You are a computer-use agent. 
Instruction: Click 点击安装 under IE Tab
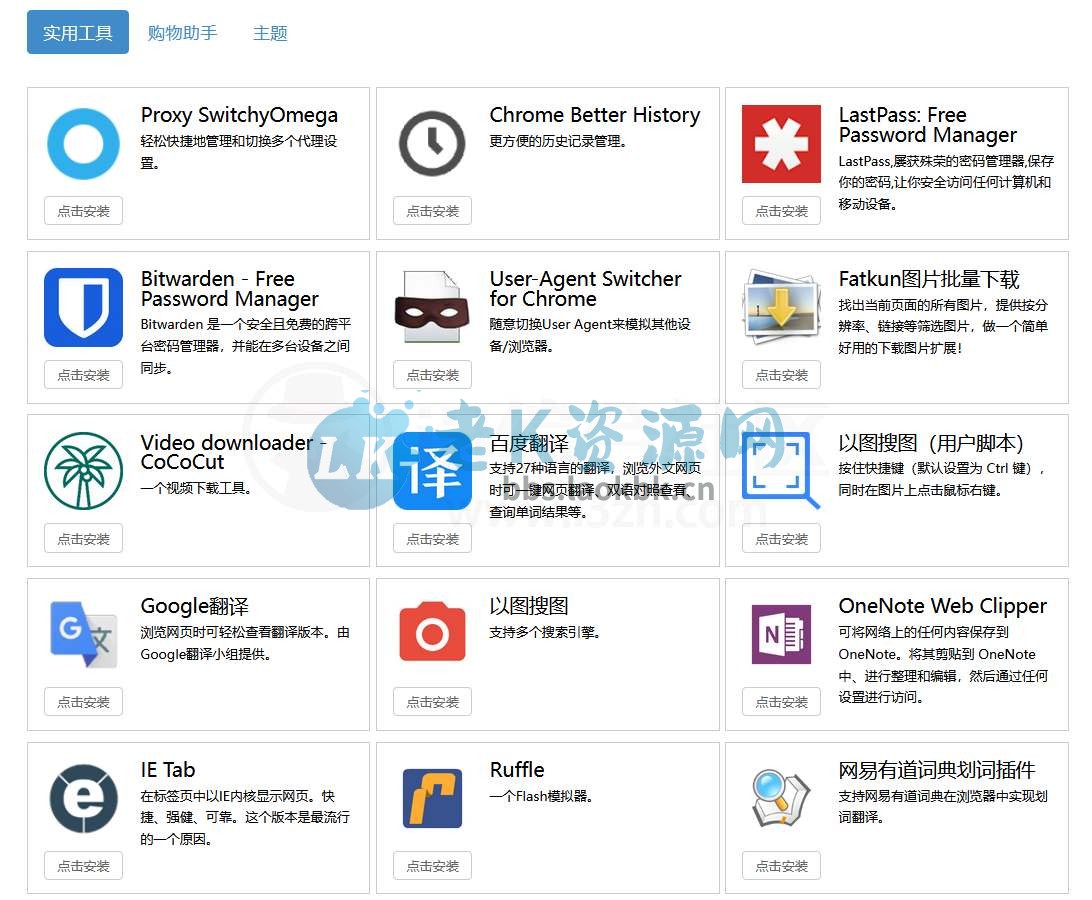click(84, 866)
